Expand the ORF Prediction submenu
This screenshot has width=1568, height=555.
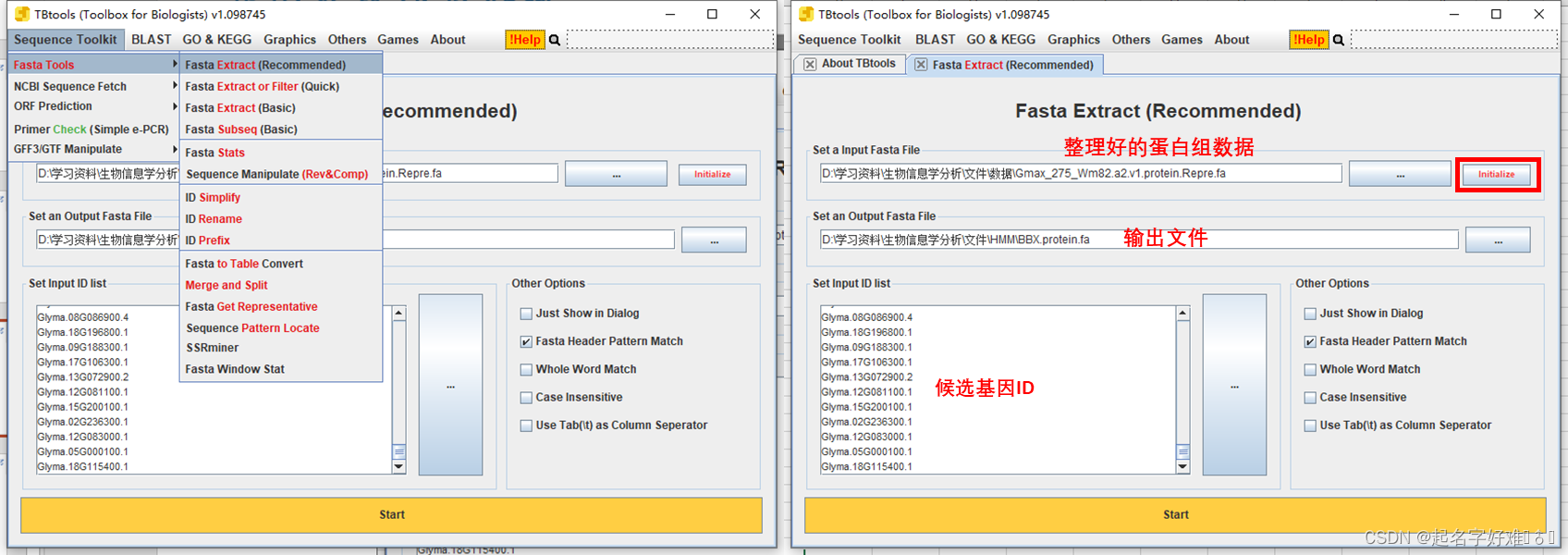(94, 106)
